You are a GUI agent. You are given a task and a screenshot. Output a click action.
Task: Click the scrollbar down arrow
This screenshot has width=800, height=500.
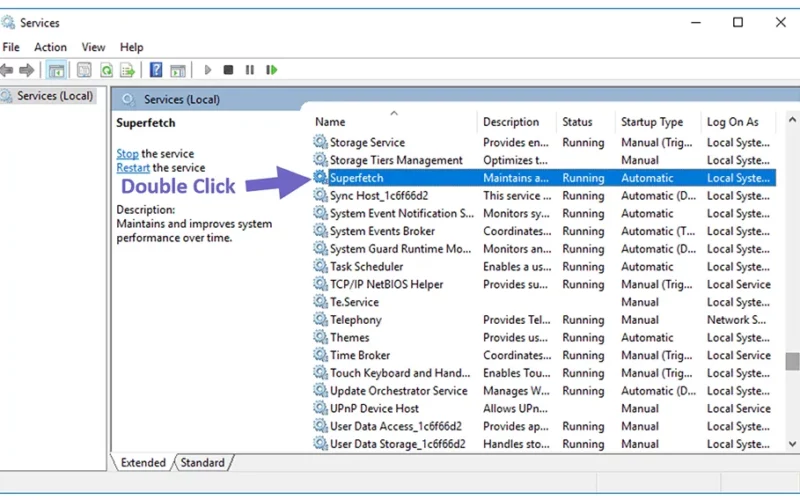[x=792, y=444]
